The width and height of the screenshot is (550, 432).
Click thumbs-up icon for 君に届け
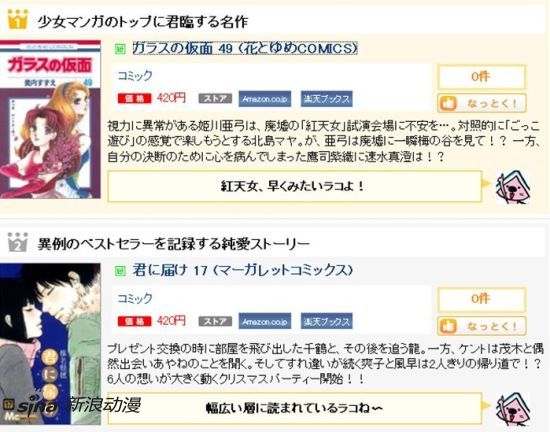[448, 326]
